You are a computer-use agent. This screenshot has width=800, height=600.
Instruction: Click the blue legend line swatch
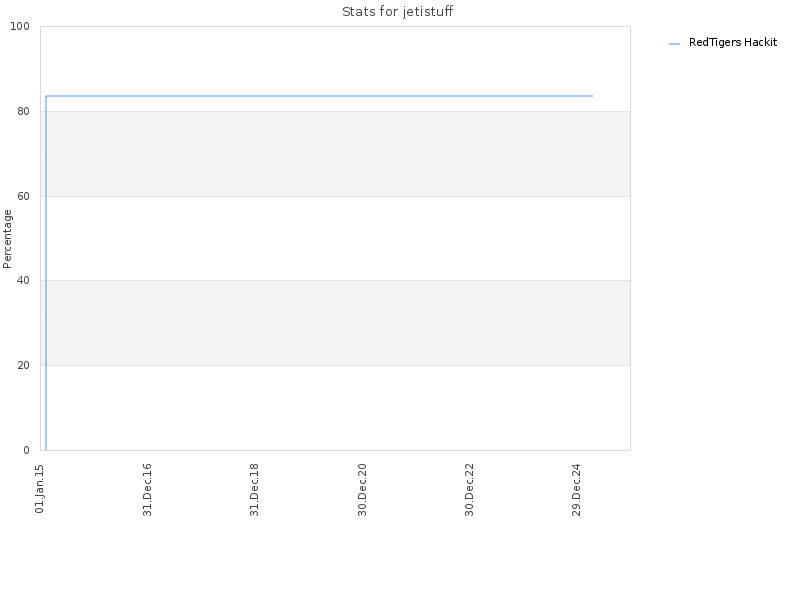(674, 44)
